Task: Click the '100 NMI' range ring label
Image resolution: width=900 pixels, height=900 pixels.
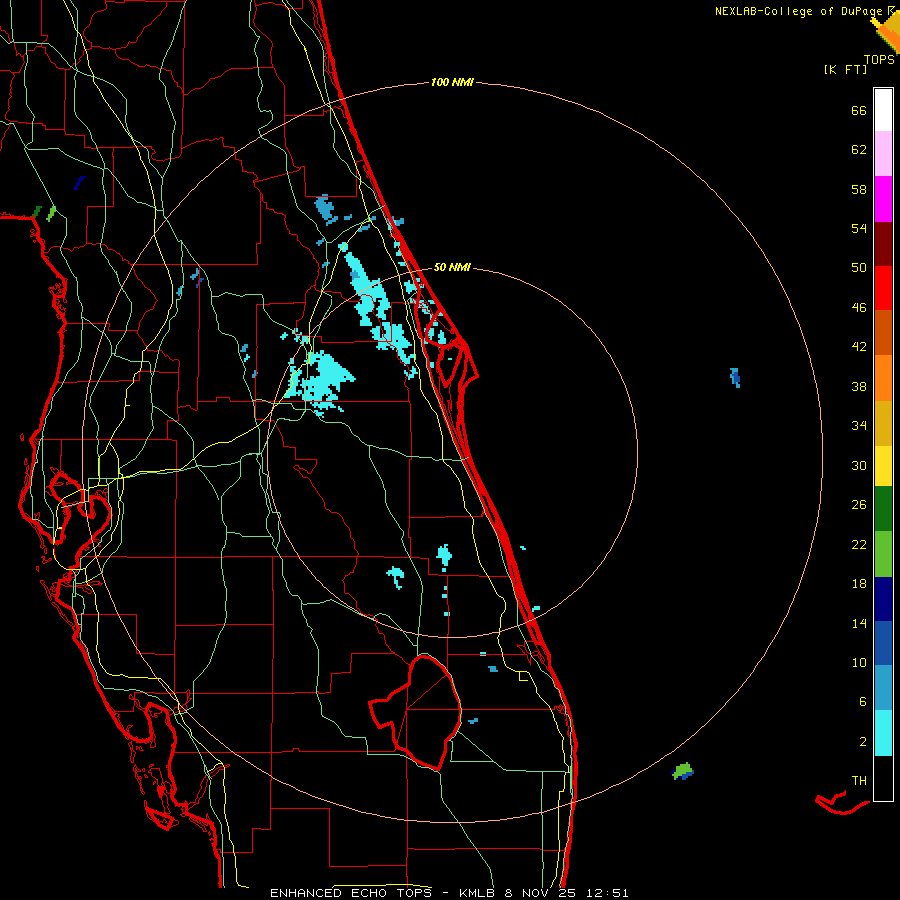Action: (452, 83)
